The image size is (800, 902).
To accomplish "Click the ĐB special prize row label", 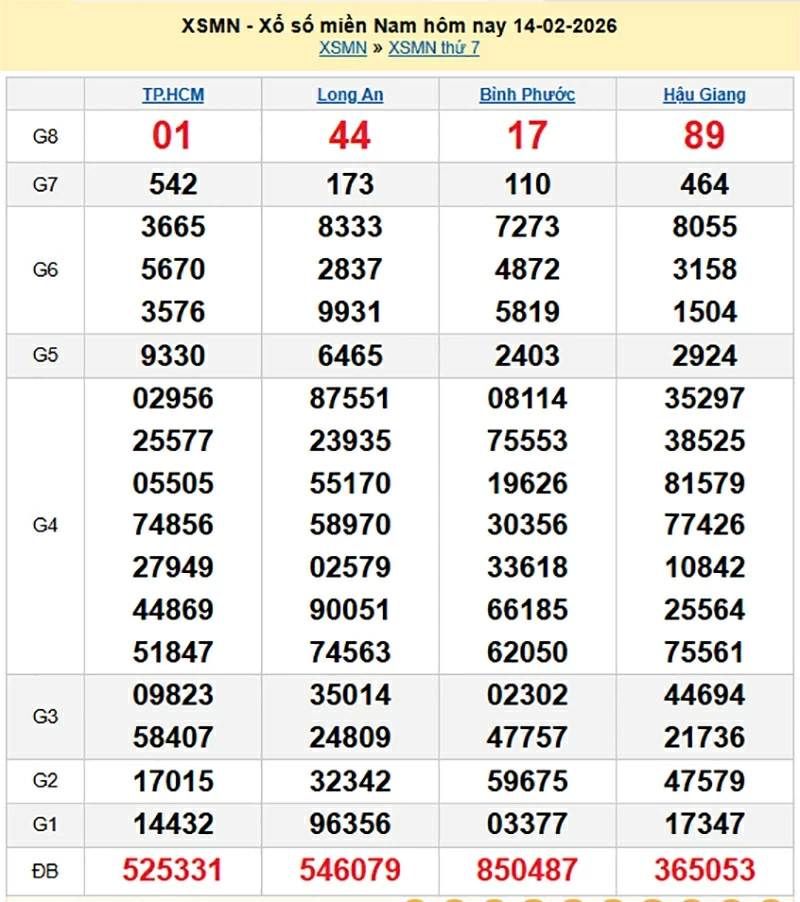I will click(45, 871).
